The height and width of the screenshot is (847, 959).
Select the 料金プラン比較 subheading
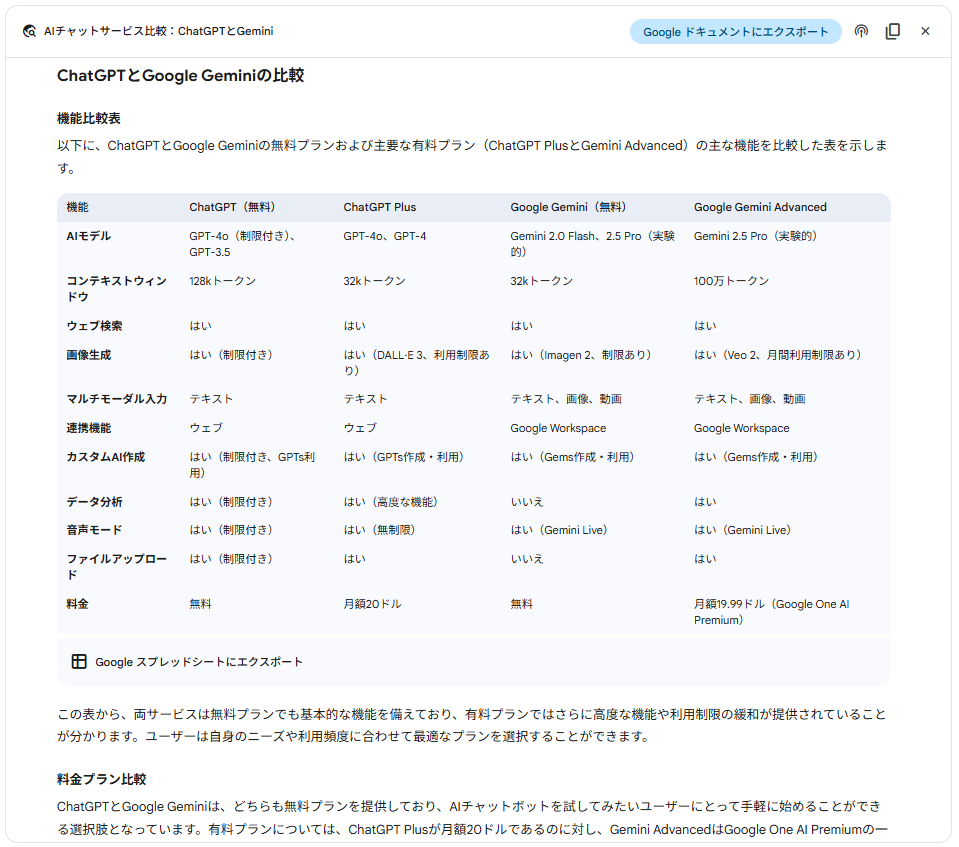102,779
